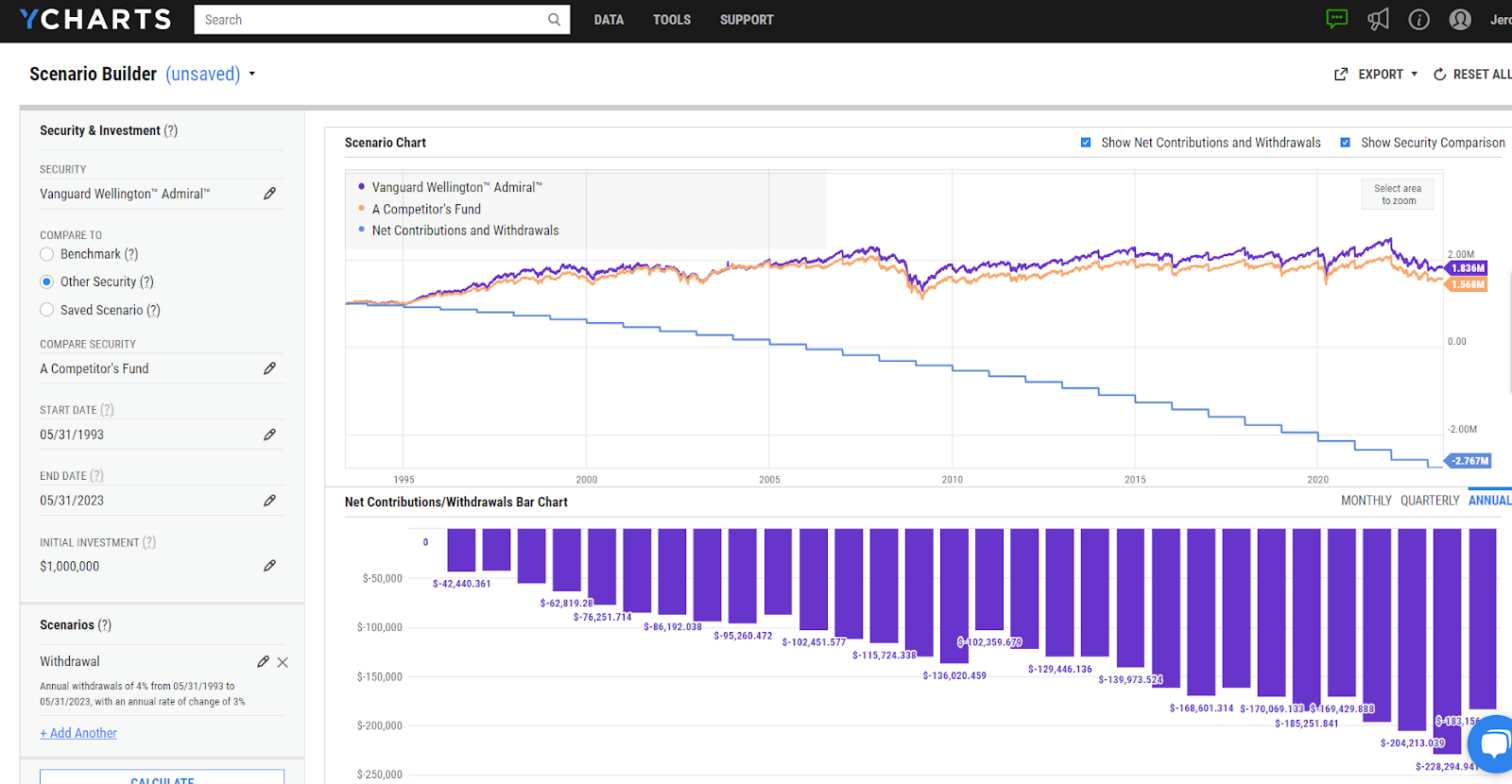Toggle Show Security Comparison checkbox
1512x784 pixels.
coord(1345,143)
